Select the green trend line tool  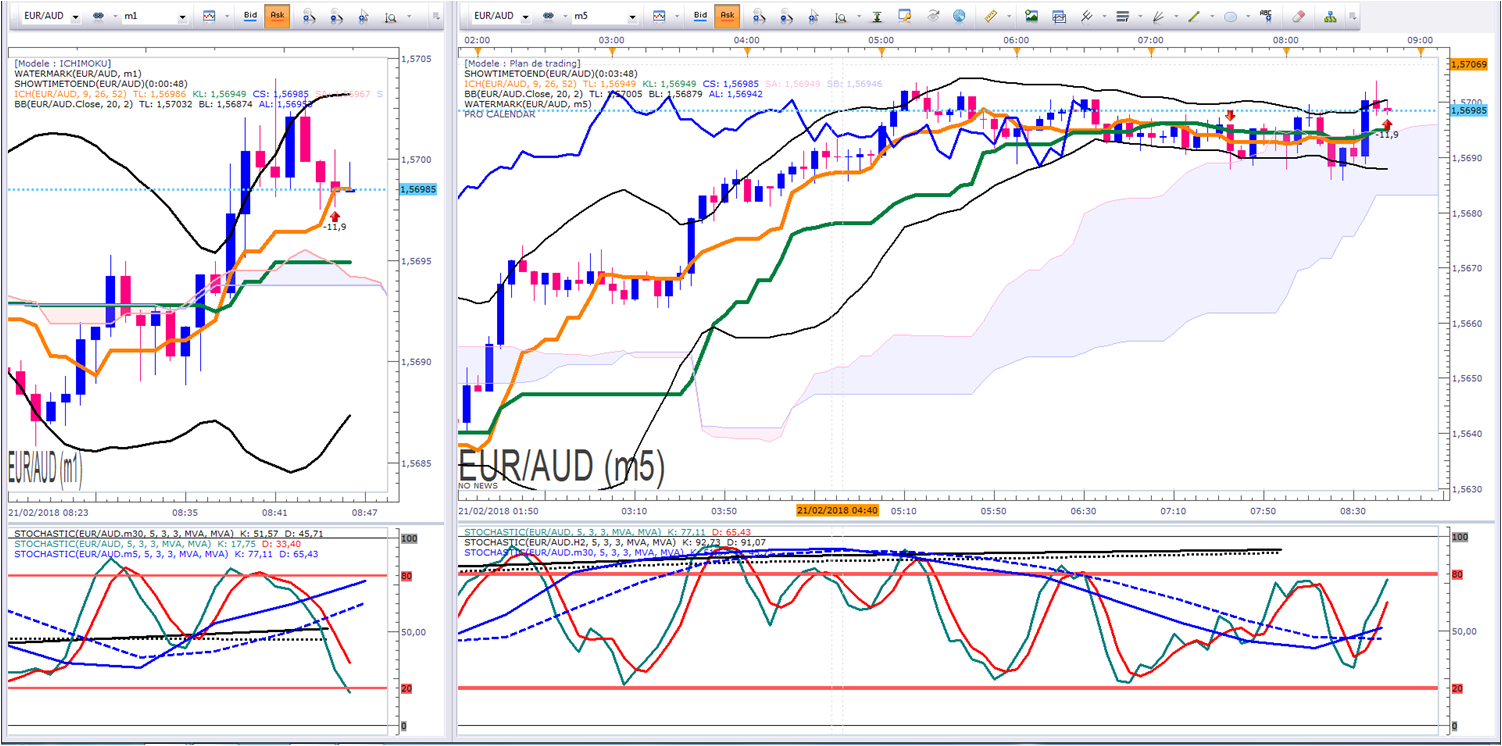point(1194,16)
